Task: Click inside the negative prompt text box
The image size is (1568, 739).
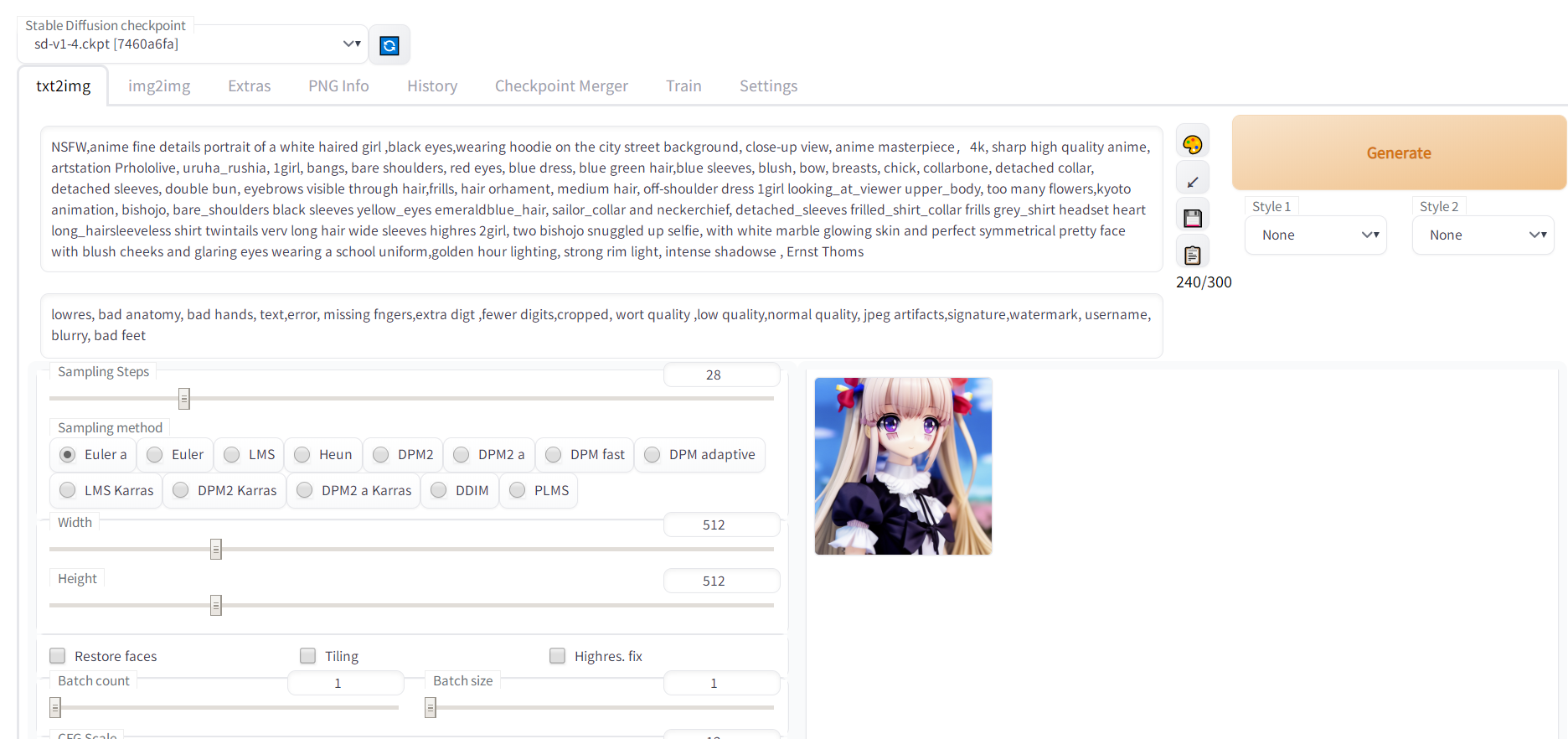Action: (x=601, y=325)
